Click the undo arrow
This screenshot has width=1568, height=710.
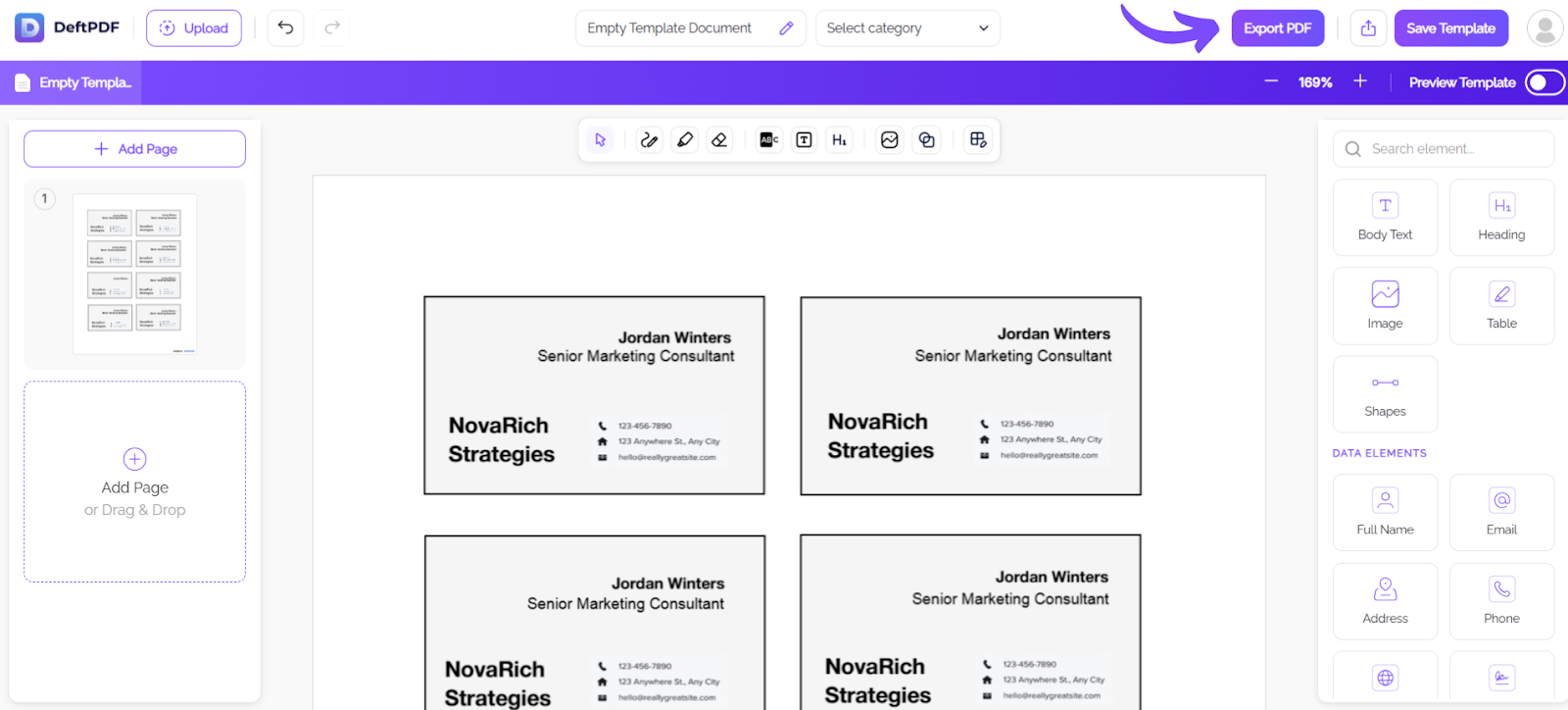pos(285,27)
